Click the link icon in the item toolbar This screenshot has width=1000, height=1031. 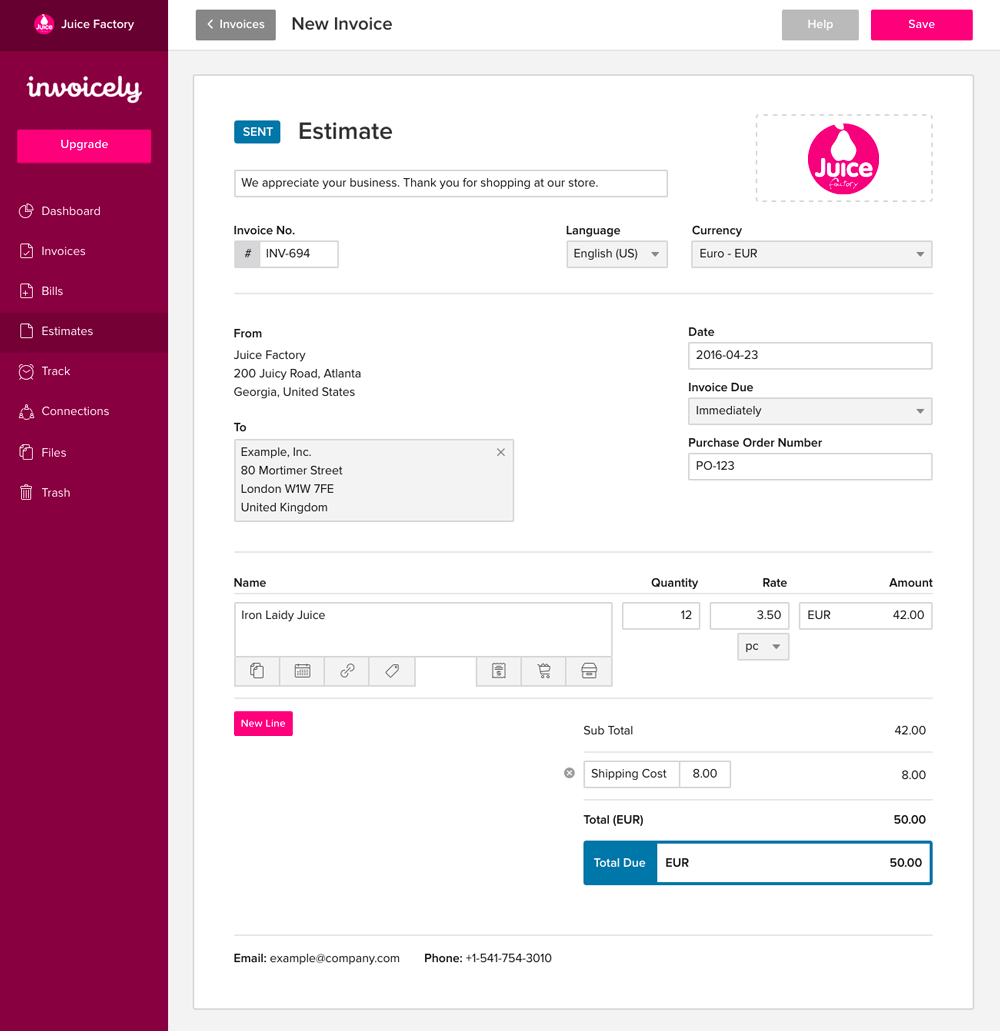[347, 671]
